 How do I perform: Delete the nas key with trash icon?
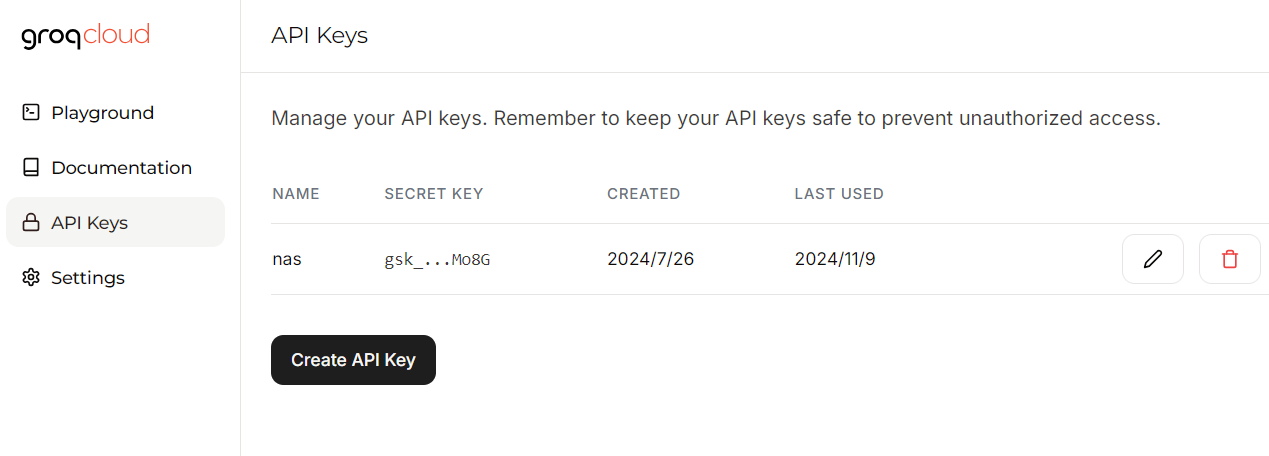[1229, 259]
